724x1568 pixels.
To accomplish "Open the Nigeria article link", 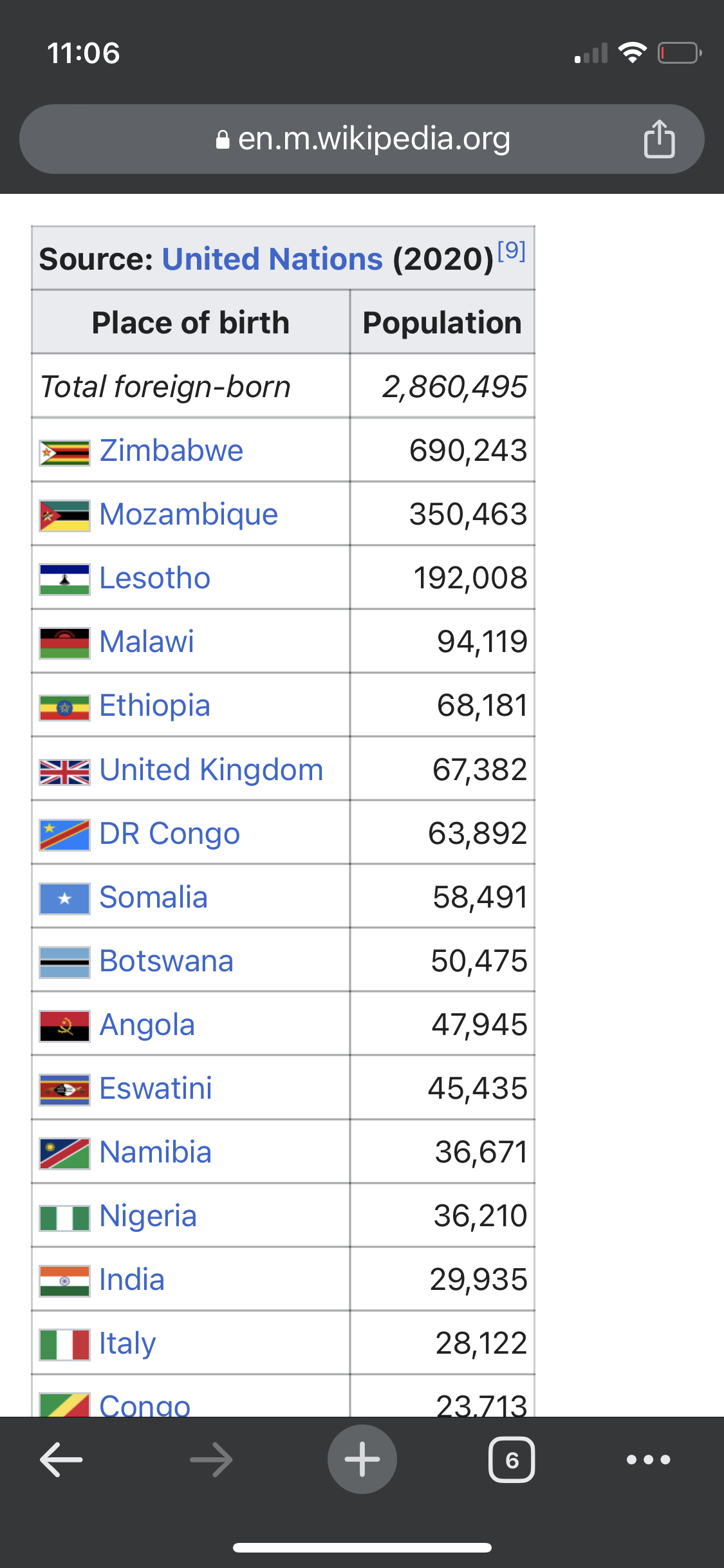I will (x=148, y=1217).
